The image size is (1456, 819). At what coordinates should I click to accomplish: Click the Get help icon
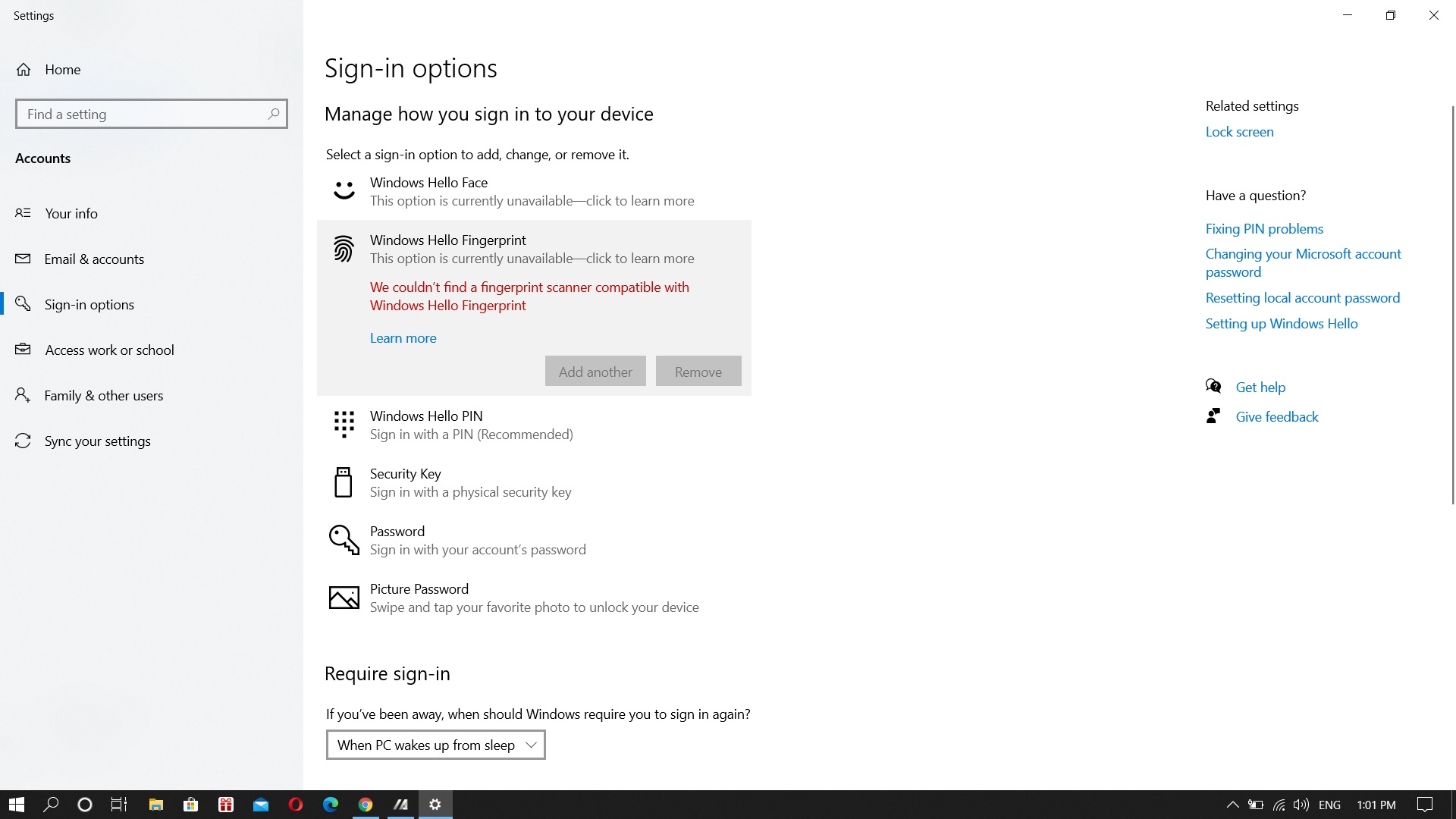(x=1214, y=386)
